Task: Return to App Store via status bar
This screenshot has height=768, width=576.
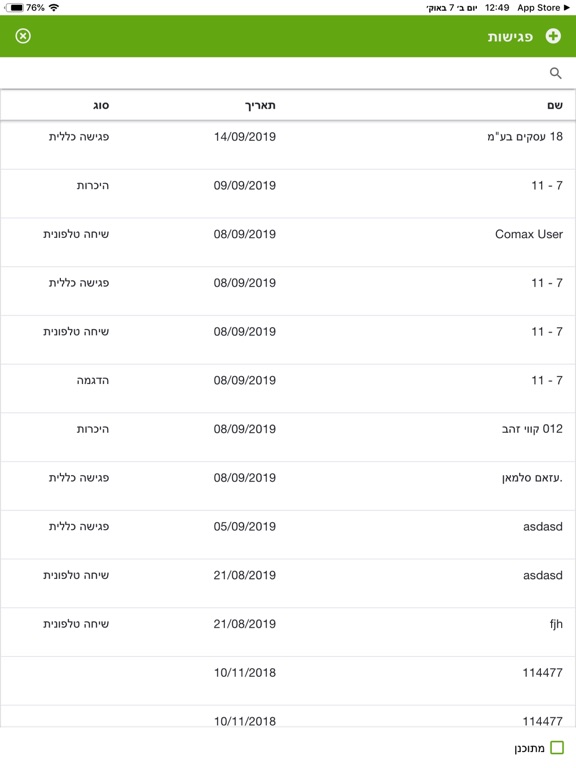Action: tap(543, 7)
